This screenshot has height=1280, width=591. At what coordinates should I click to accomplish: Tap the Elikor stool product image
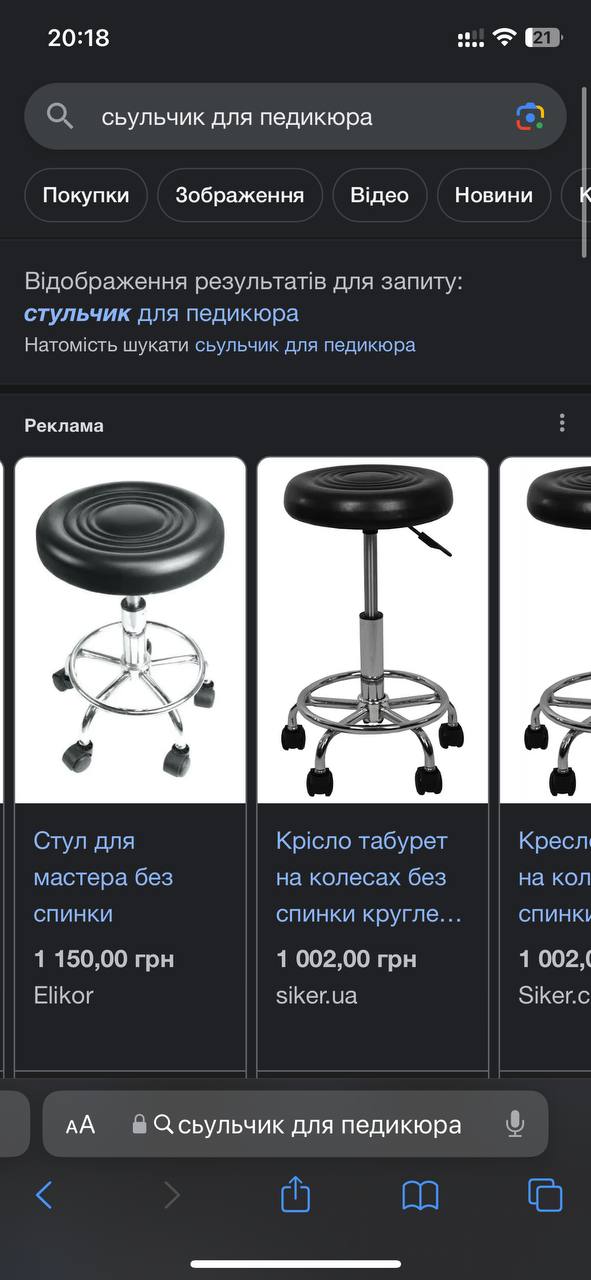pos(130,630)
